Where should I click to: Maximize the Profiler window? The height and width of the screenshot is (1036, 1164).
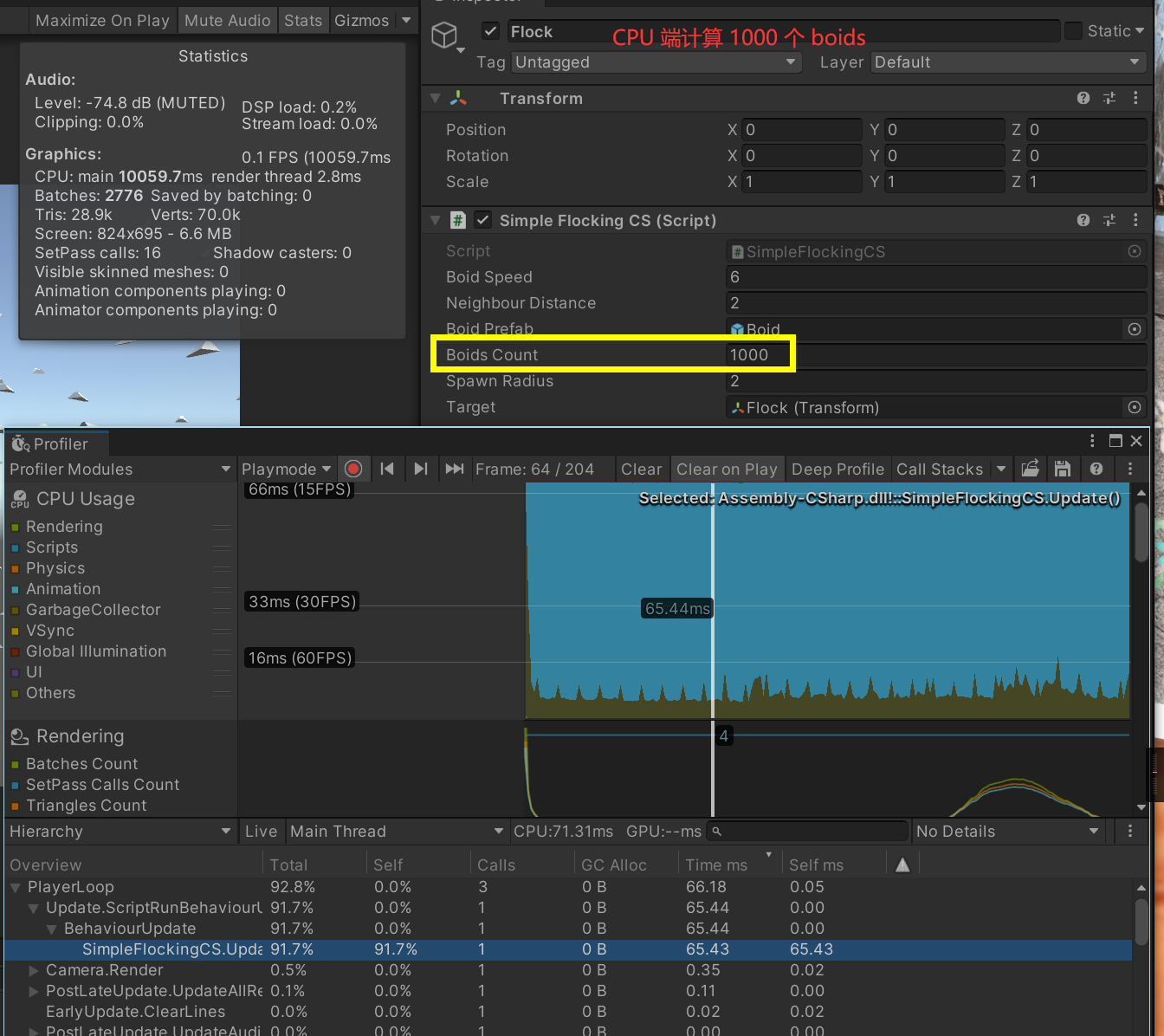point(1115,441)
